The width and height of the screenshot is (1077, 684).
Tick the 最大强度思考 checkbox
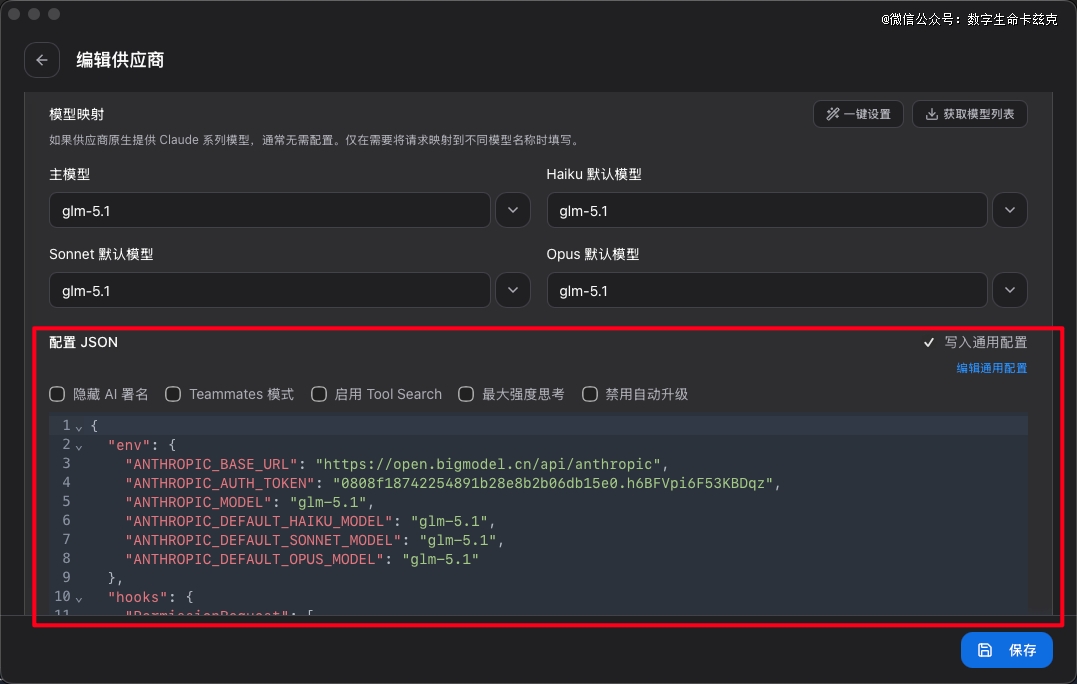click(x=466, y=394)
